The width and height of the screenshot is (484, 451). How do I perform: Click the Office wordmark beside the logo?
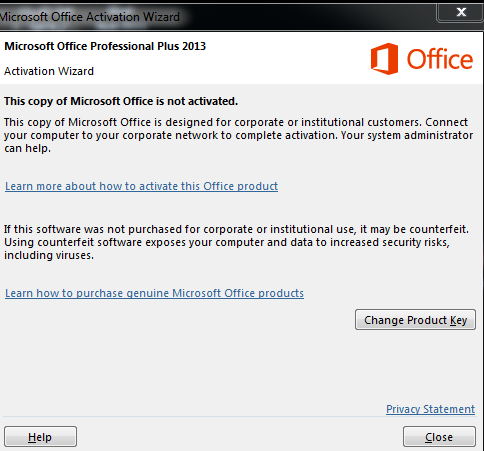point(440,59)
